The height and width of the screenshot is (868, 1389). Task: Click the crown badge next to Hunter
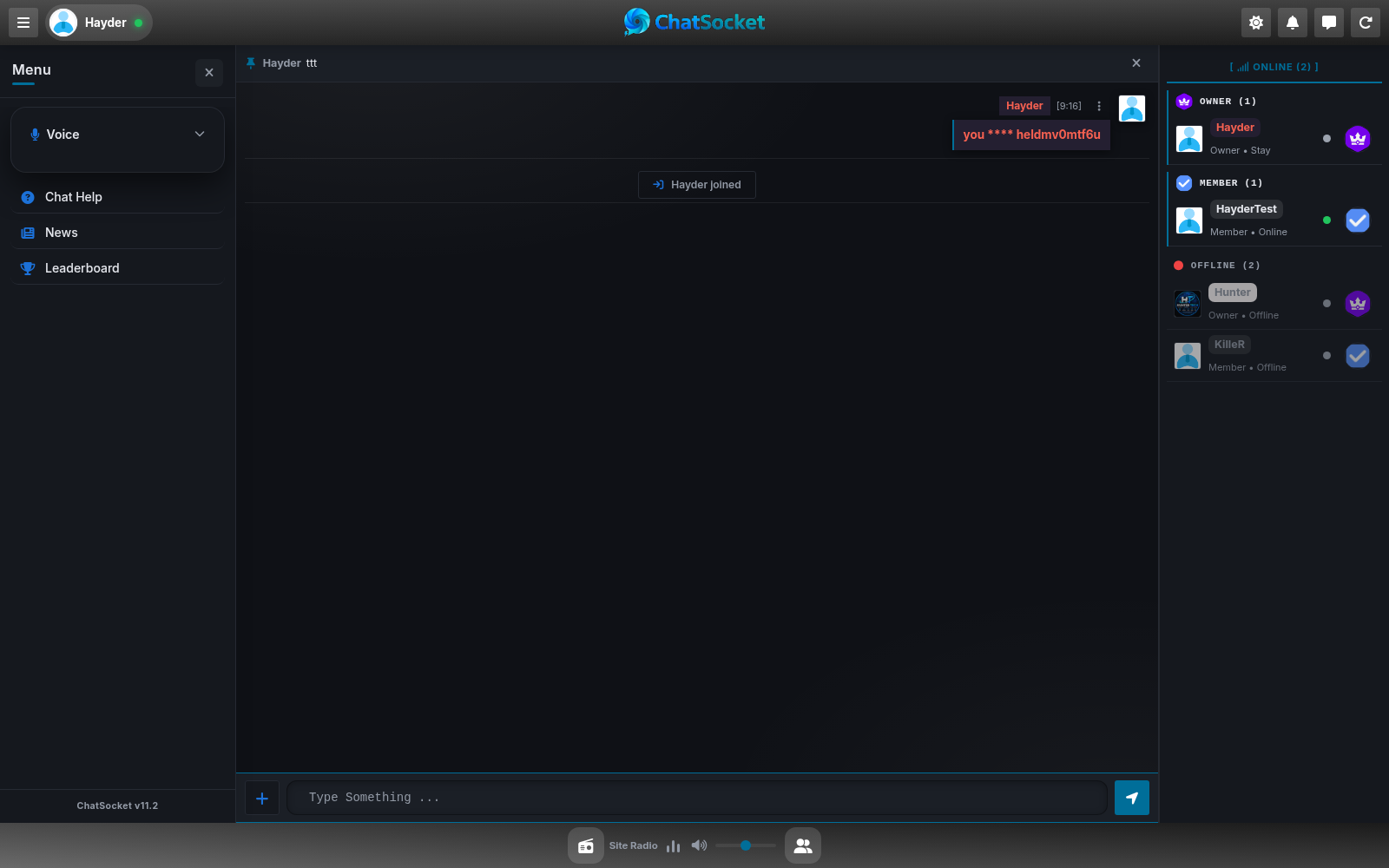point(1358,304)
